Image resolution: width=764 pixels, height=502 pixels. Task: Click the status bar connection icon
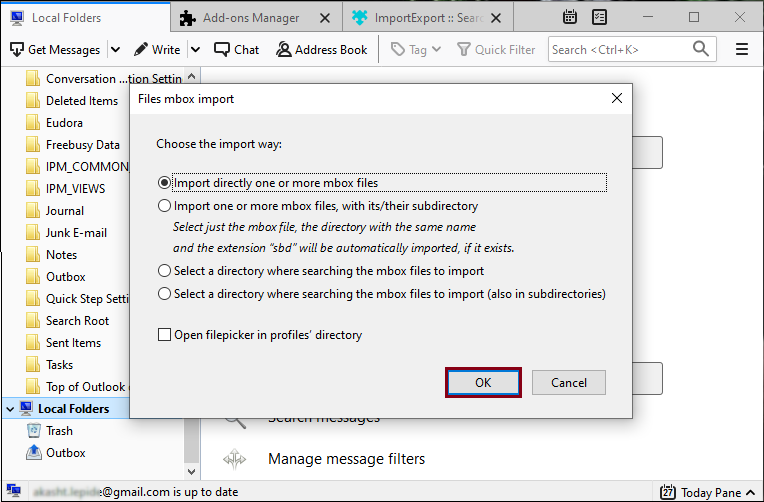click(x=14, y=490)
